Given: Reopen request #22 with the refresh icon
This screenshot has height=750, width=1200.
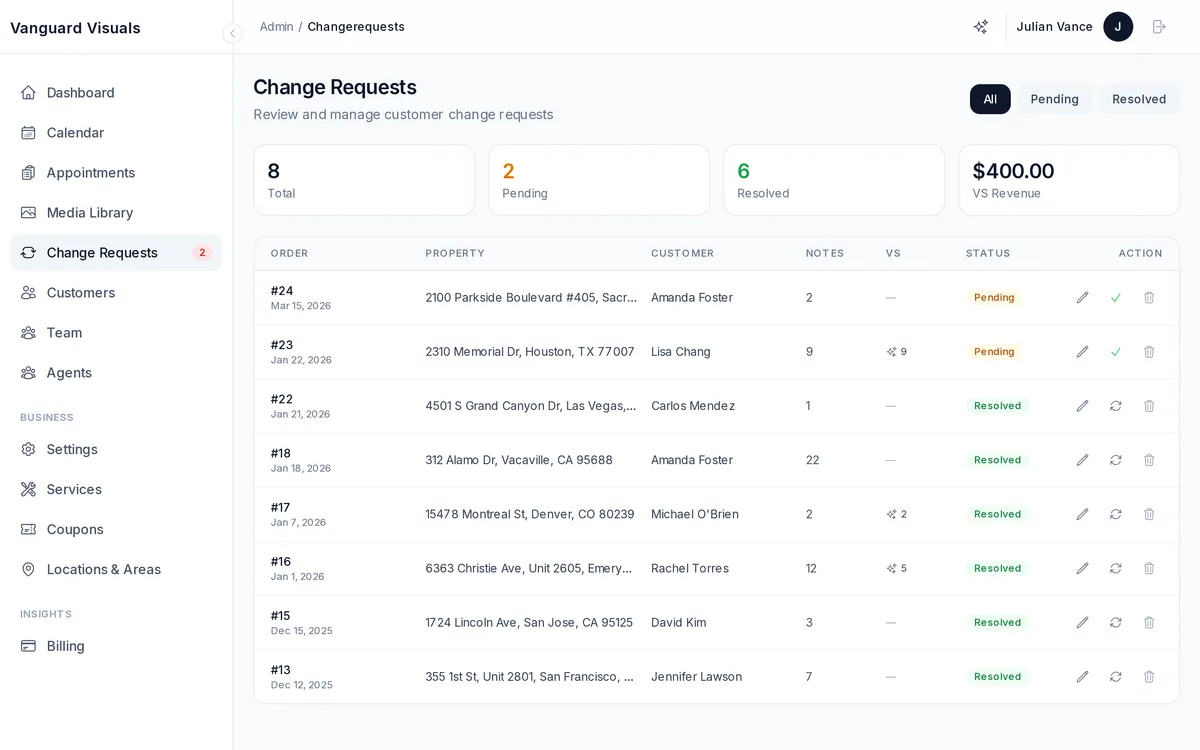Looking at the screenshot, I should 1115,406.
